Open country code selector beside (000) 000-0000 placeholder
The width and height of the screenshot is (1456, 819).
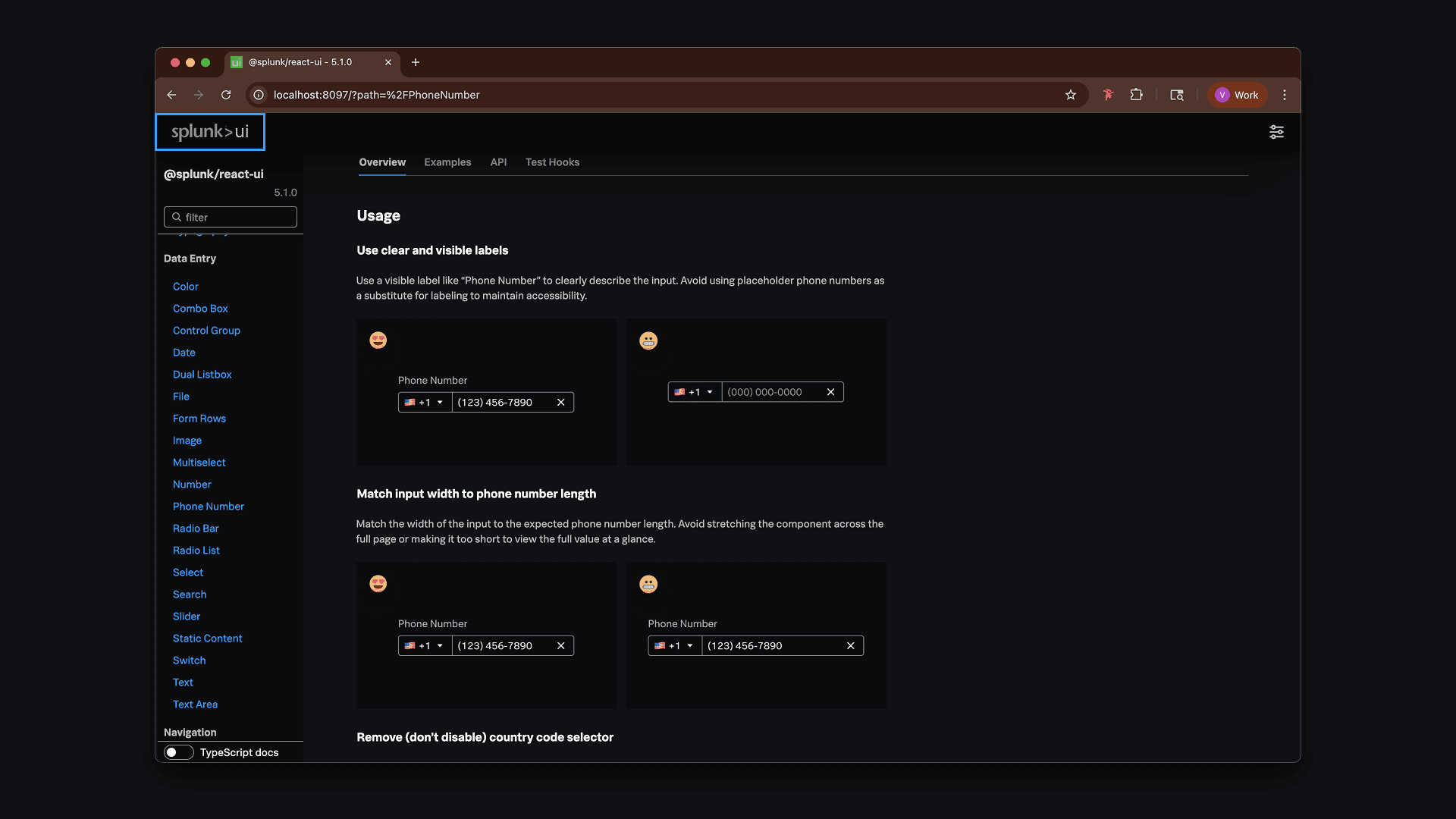click(694, 392)
